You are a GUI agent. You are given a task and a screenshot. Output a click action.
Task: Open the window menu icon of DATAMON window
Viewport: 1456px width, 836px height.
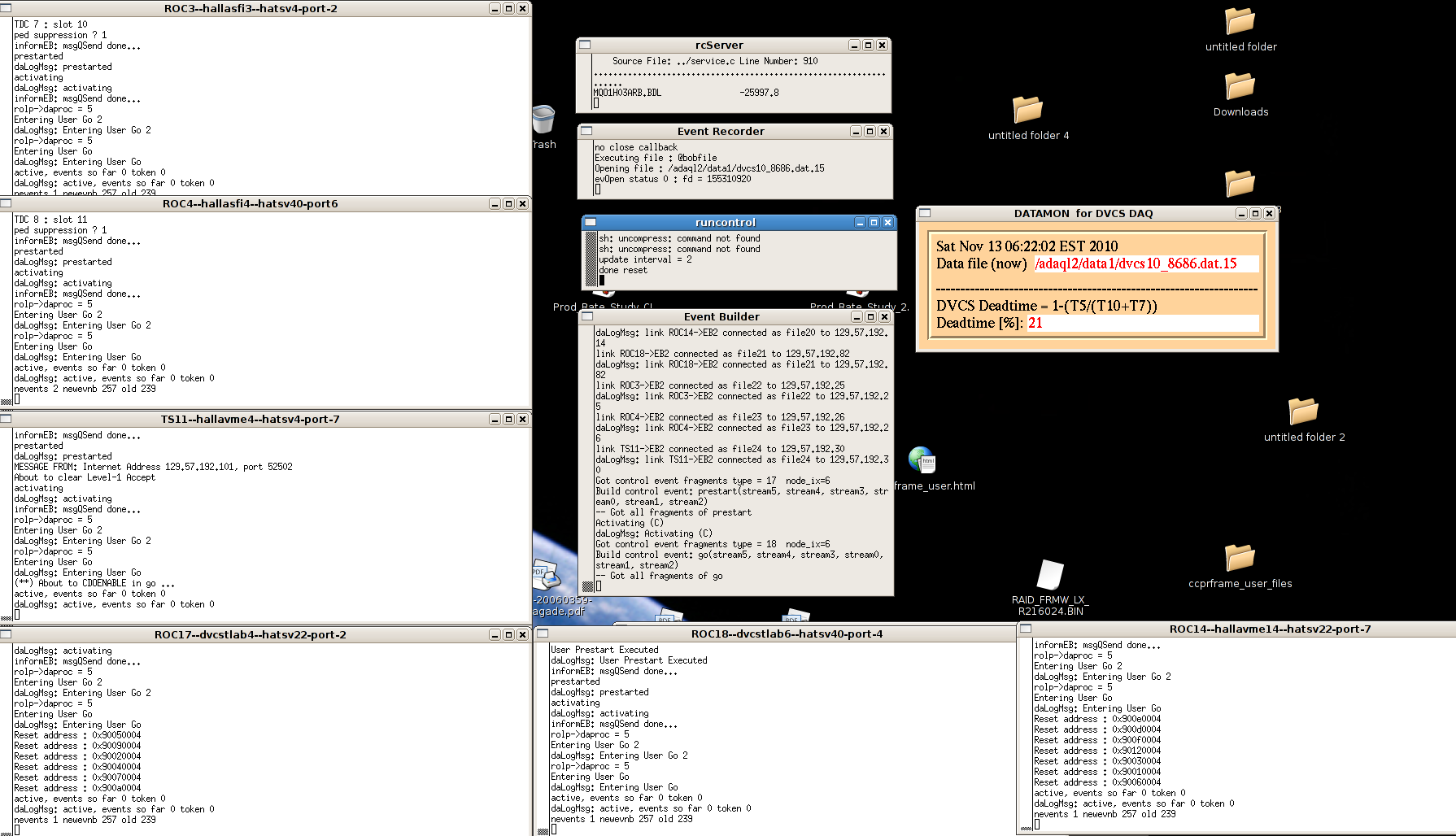pos(925,214)
